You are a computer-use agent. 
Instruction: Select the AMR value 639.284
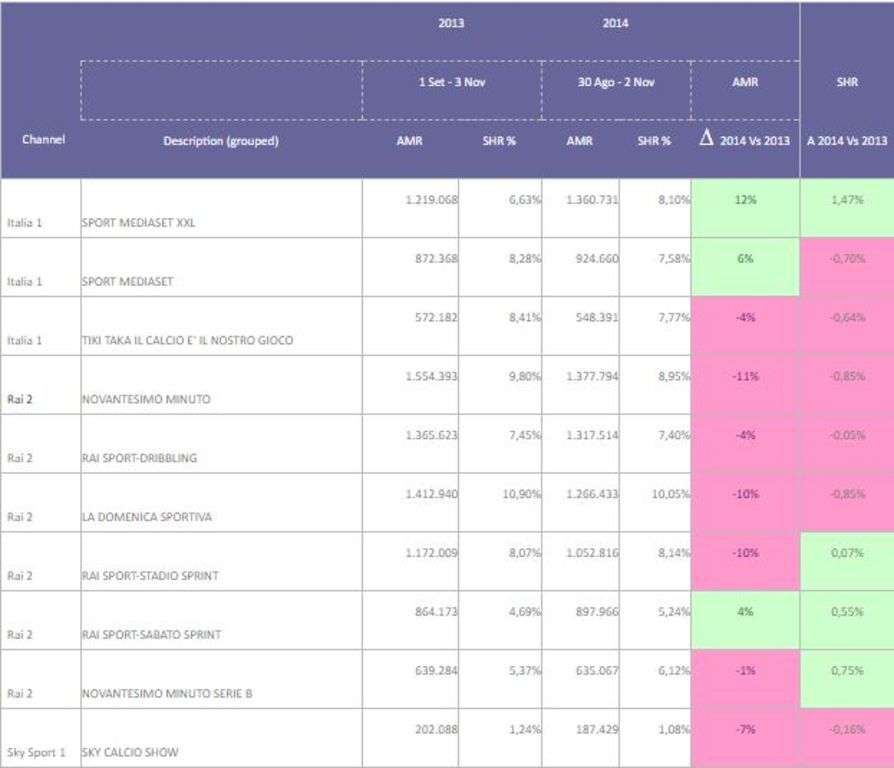click(436, 671)
